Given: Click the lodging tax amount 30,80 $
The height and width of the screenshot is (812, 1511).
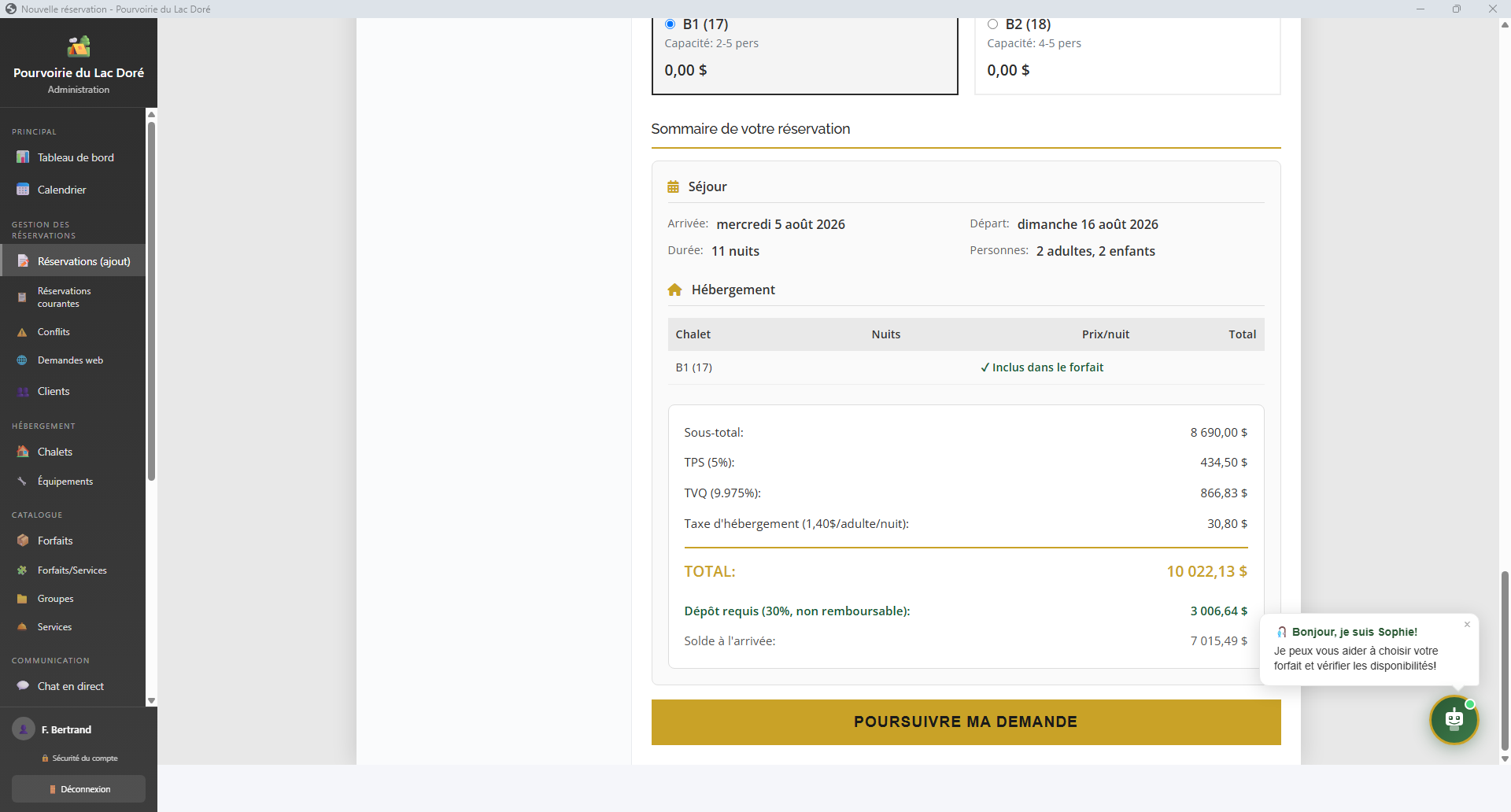Looking at the screenshot, I should point(1227,524).
